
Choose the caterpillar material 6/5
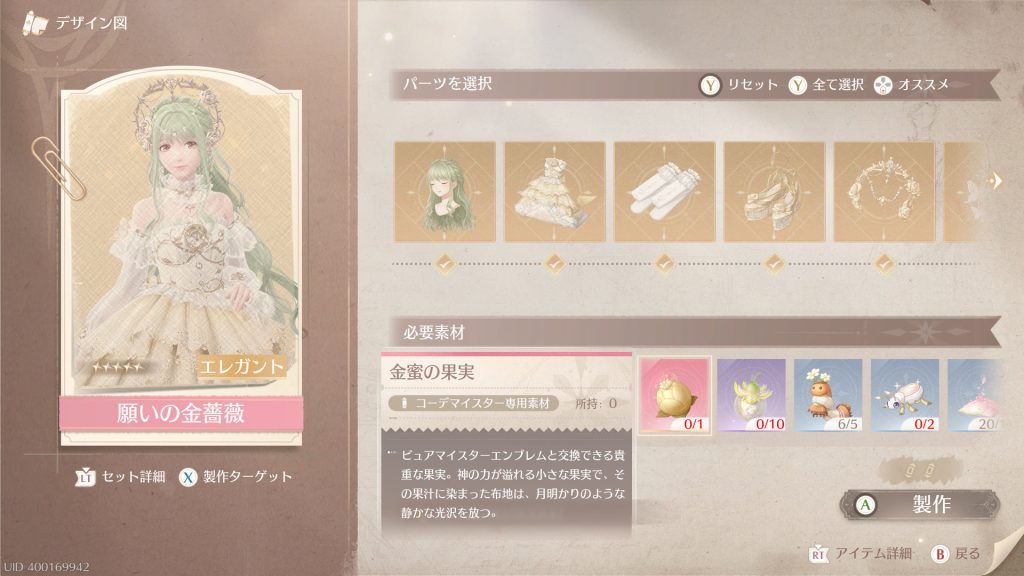[828, 394]
